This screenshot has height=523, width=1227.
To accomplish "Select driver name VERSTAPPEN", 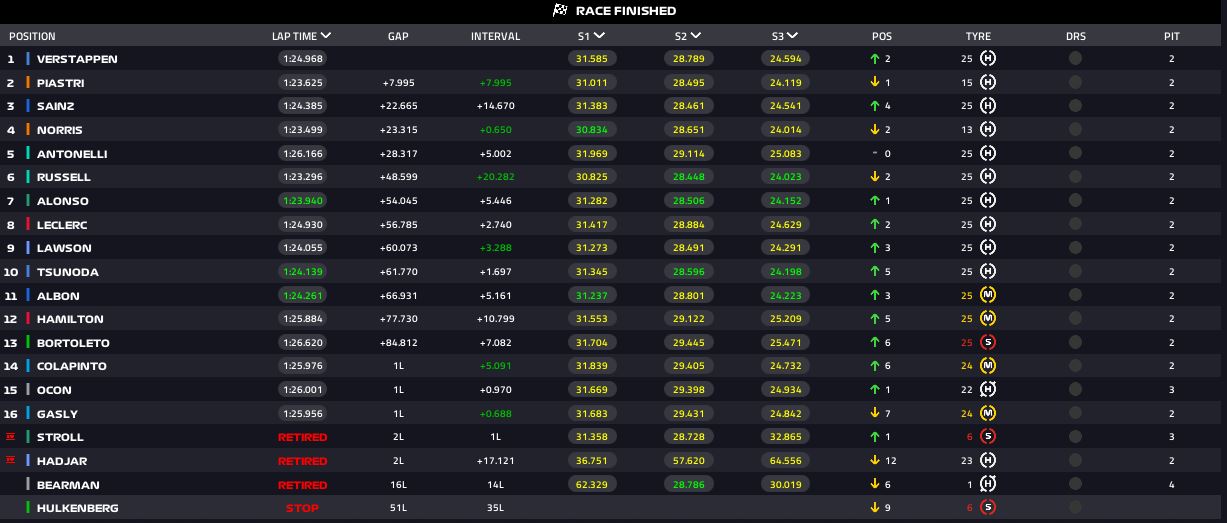I will [x=77, y=59].
